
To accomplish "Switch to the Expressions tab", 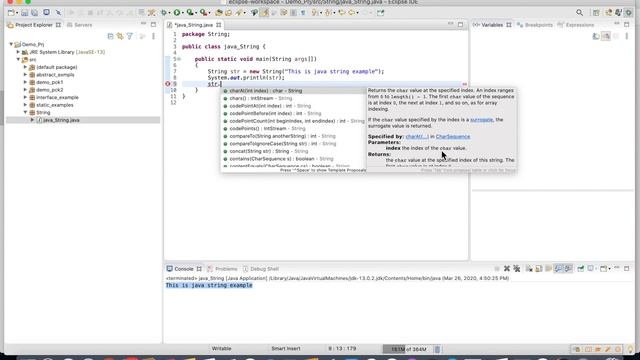I will [x=576, y=25].
